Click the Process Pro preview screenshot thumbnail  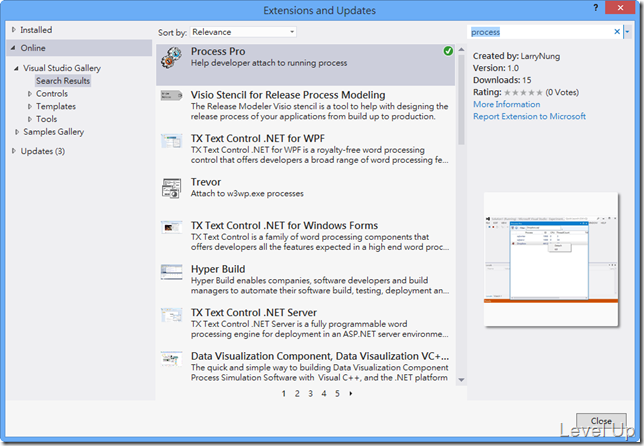[551, 259]
